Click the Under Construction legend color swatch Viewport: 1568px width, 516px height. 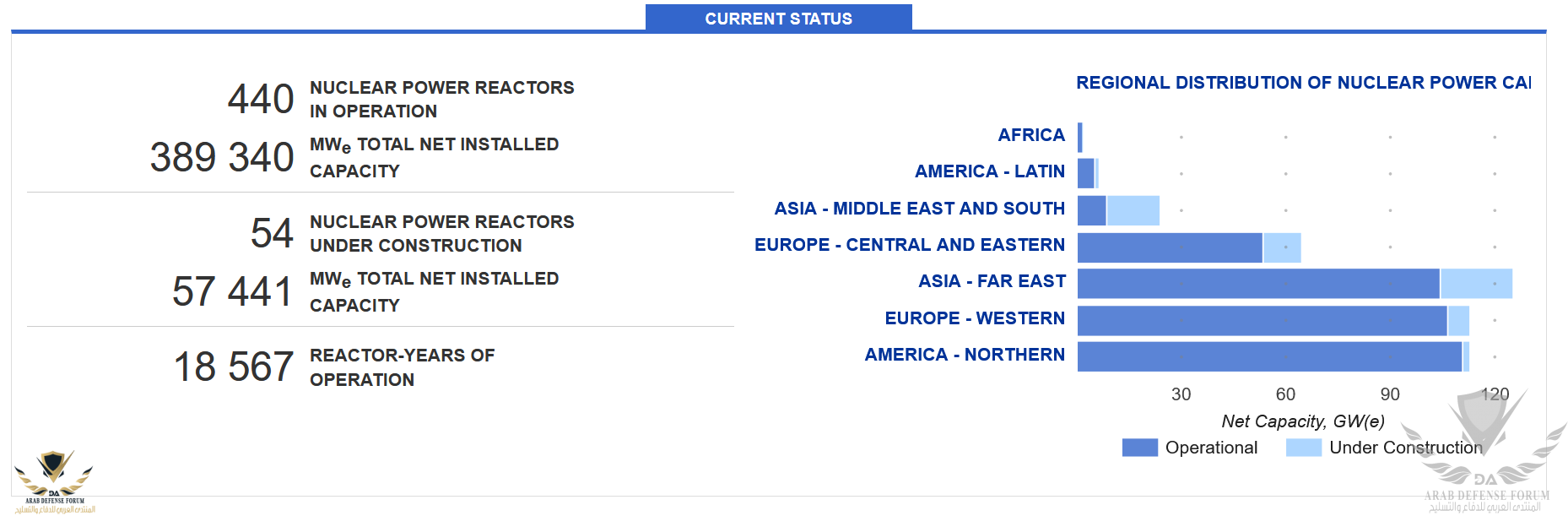pos(1303,448)
